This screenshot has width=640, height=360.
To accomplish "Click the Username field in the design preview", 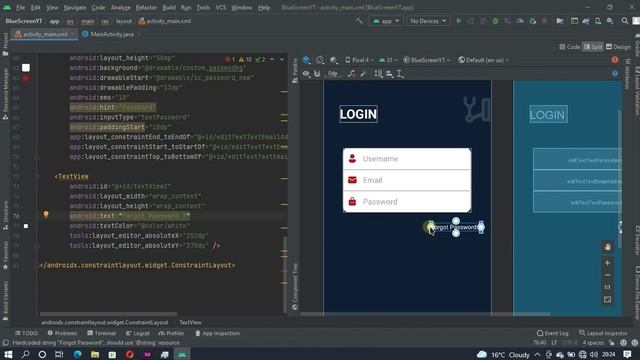I will pos(407,159).
